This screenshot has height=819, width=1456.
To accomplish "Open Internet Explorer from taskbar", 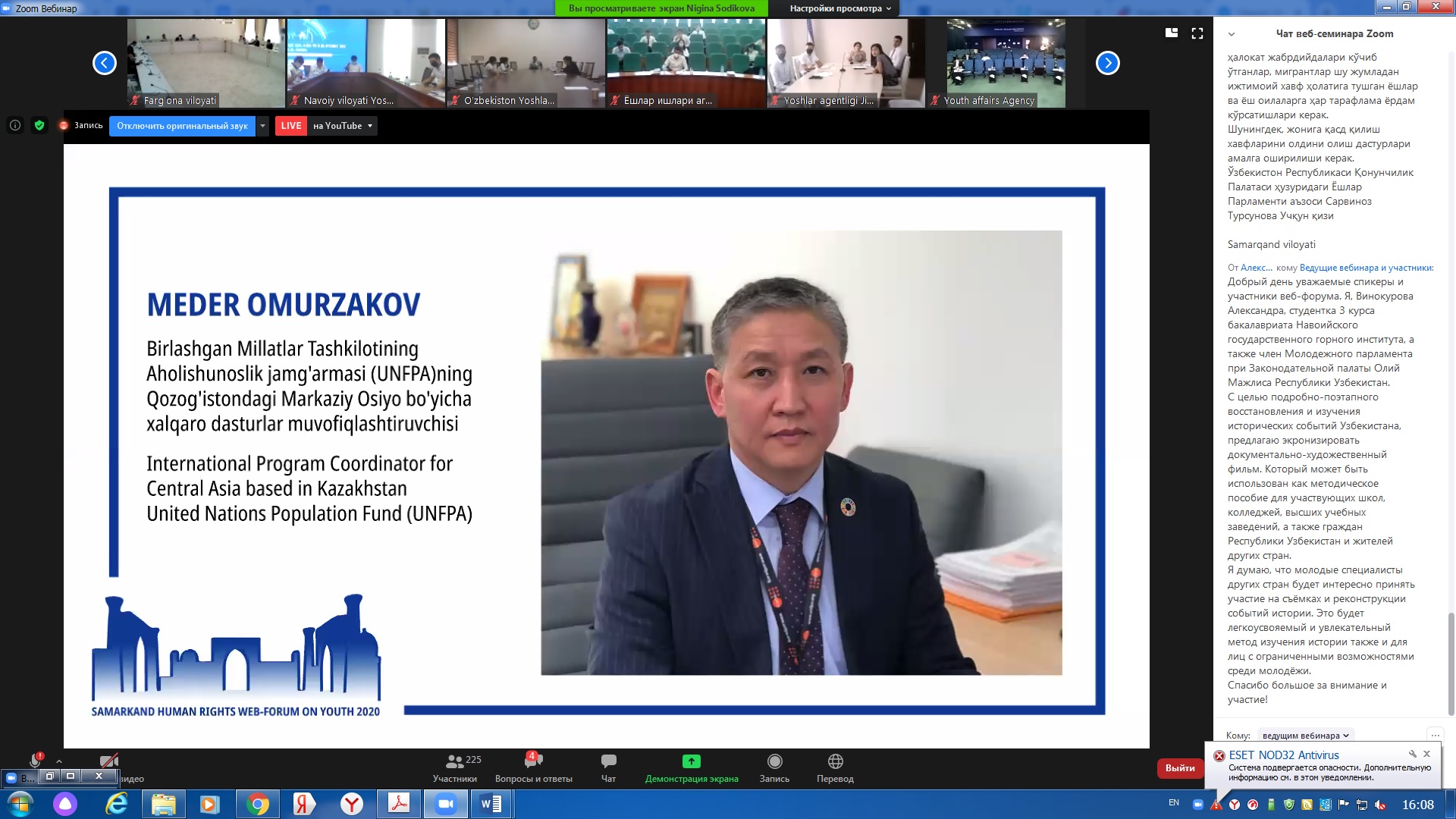I will (x=116, y=804).
